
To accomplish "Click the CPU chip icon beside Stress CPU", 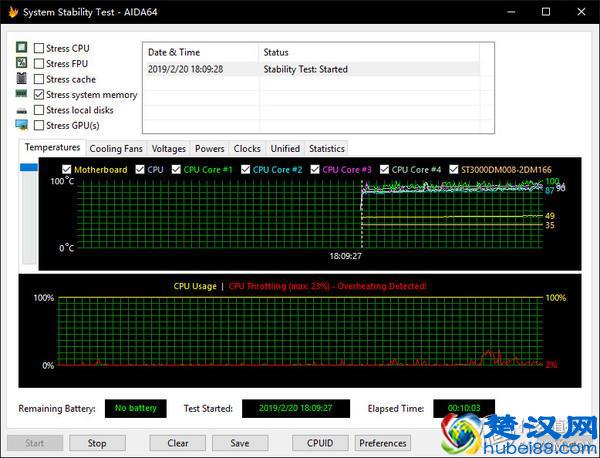I will [x=21, y=48].
